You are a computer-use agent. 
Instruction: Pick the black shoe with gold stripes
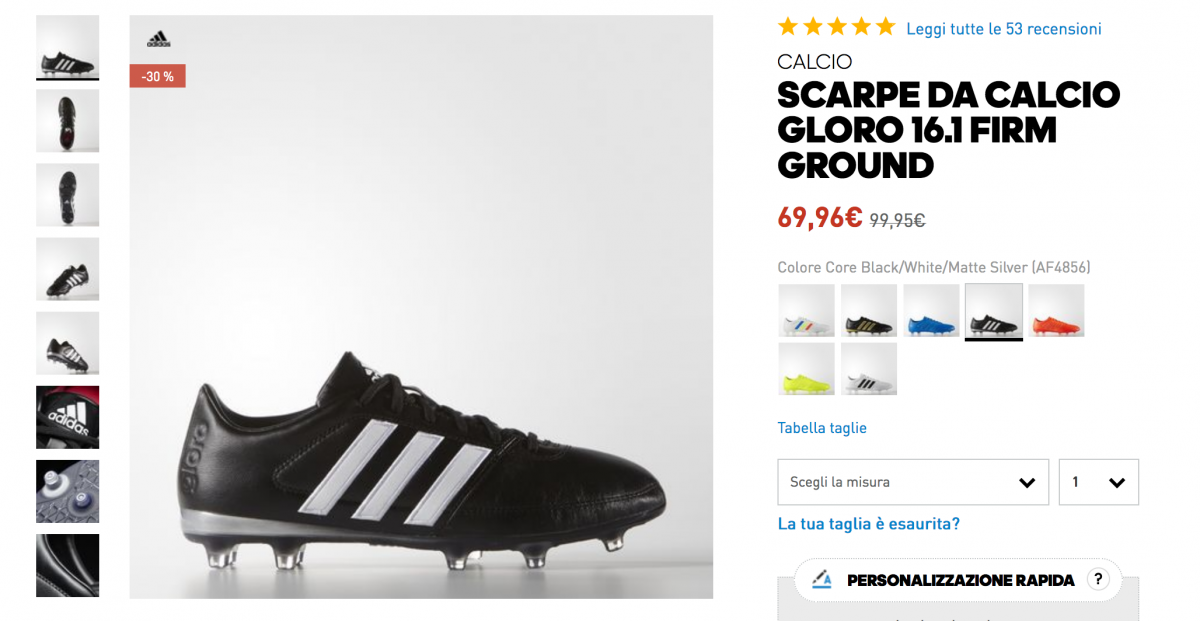pos(868,310)
